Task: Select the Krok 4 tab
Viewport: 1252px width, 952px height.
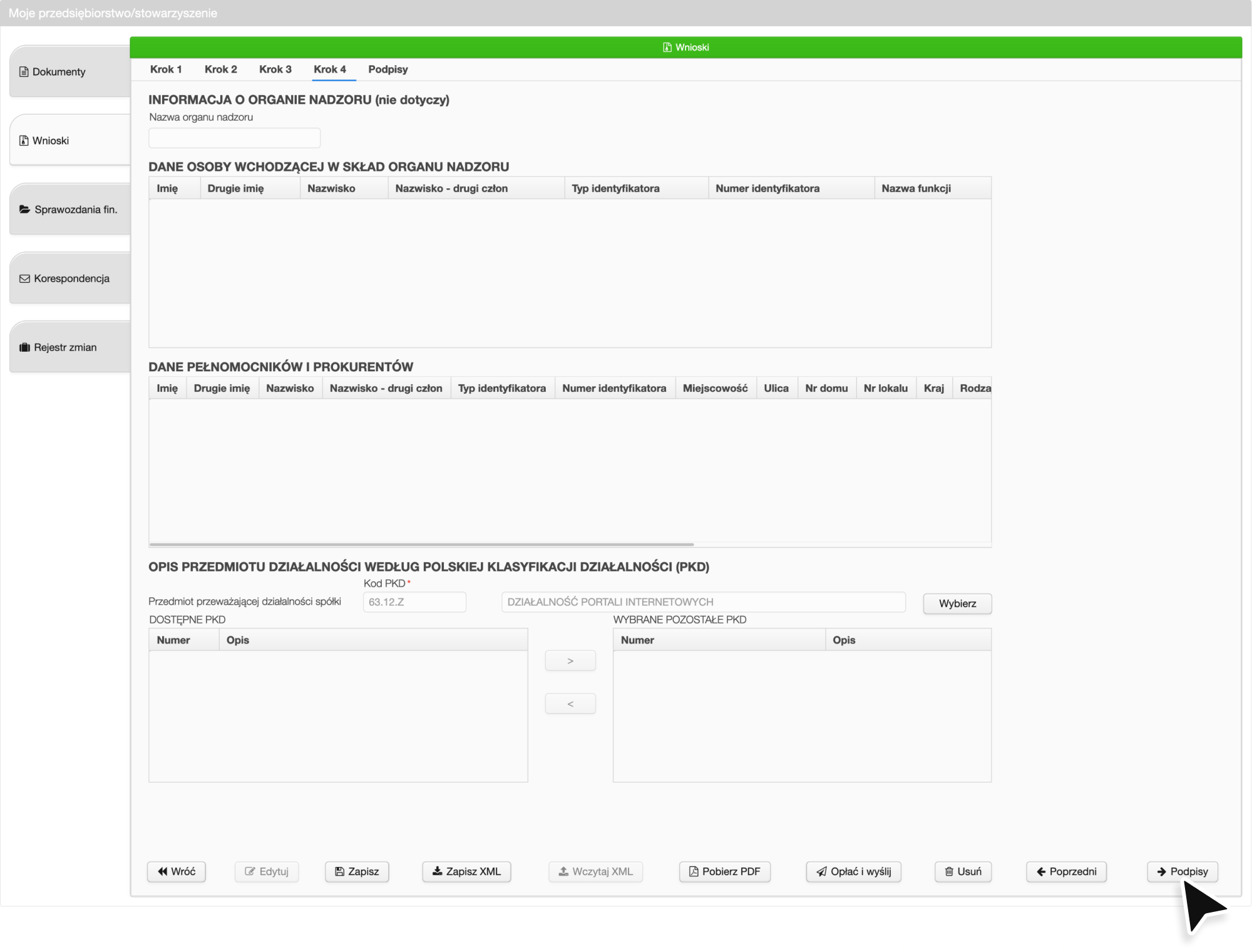Action: tap(330, 69)
